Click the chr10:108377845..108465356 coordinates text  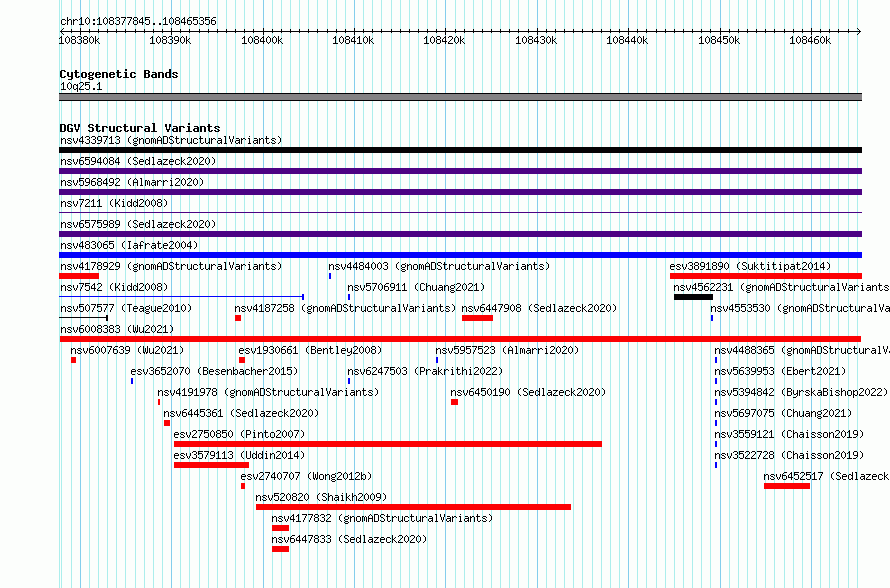coord(138,21)
